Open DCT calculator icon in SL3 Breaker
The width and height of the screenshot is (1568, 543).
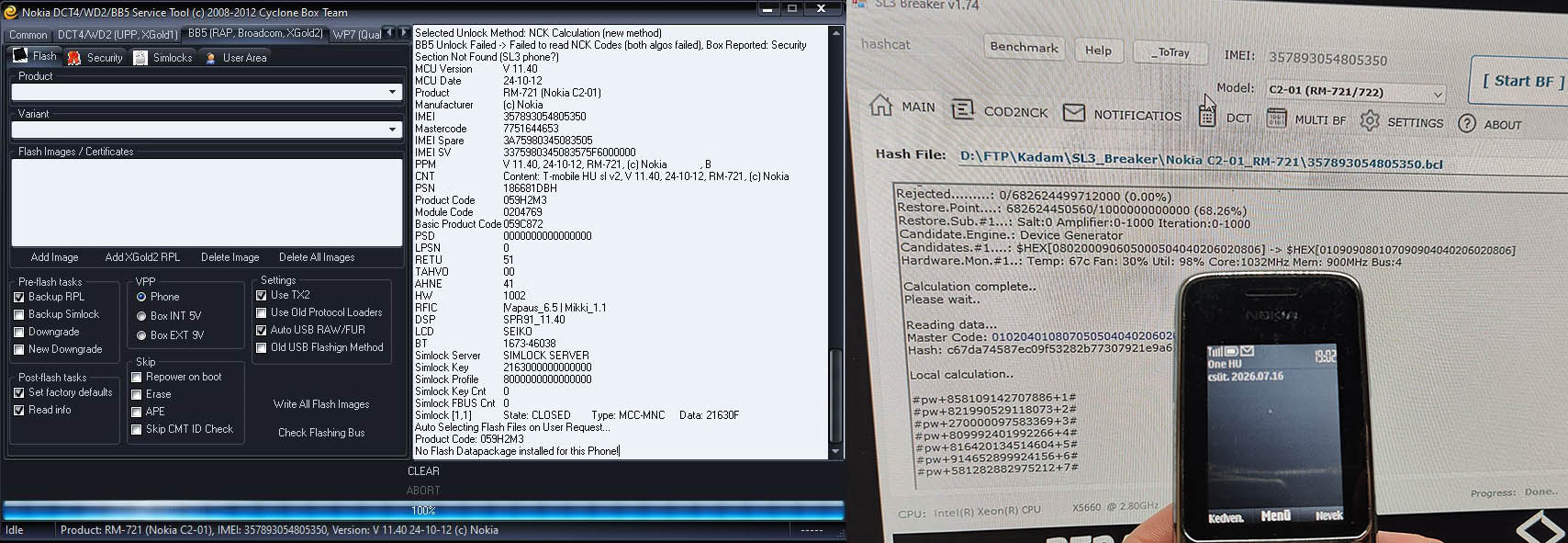[1207, 116]
